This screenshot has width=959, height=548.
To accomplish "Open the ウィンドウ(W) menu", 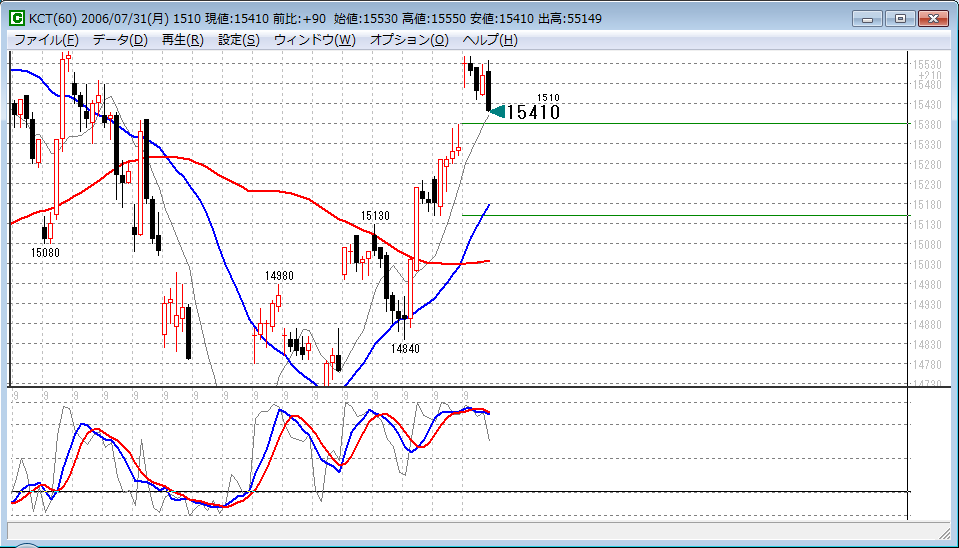I will [x=314, y=40].
